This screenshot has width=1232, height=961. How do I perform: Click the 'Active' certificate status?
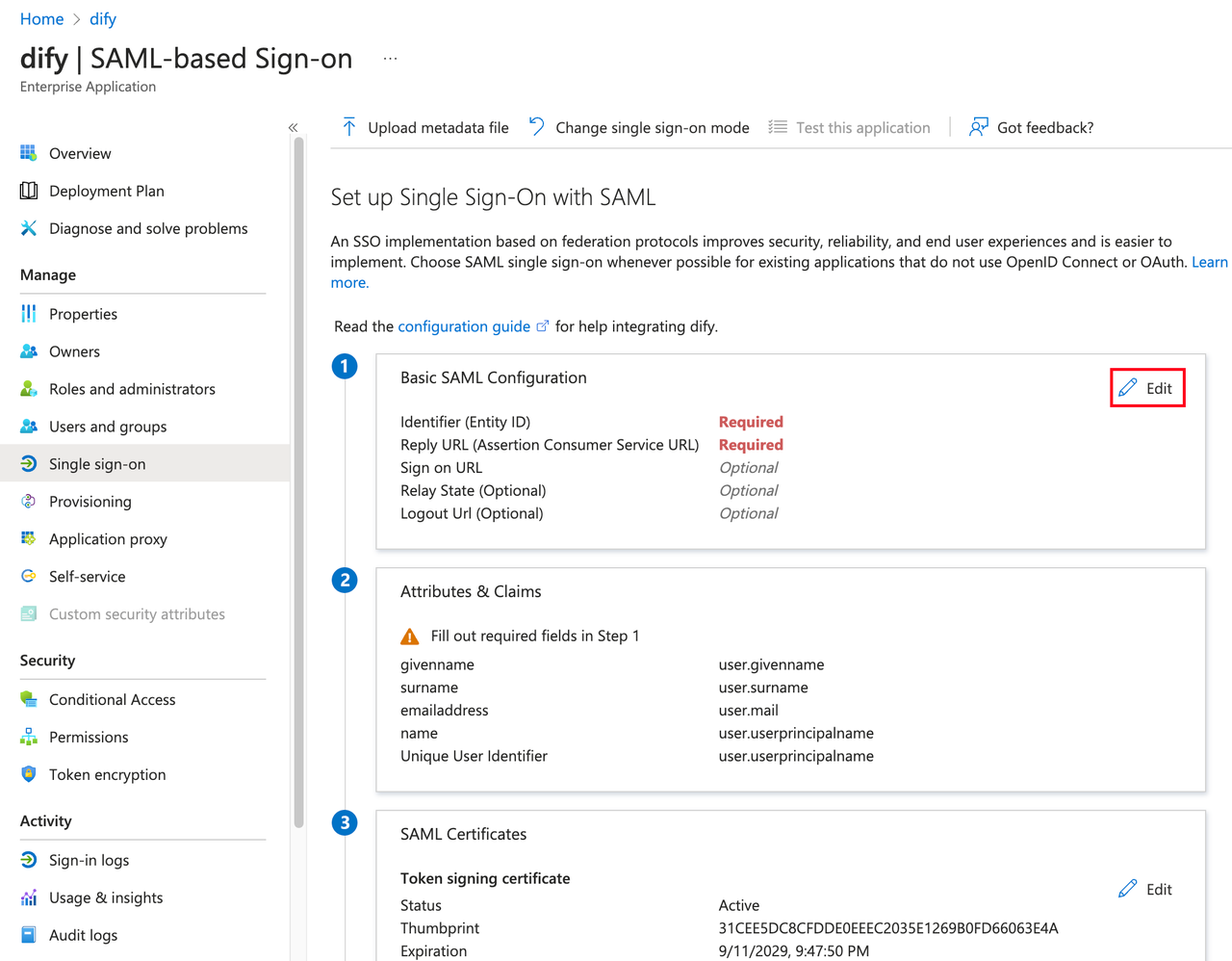(x=739, y=905)
